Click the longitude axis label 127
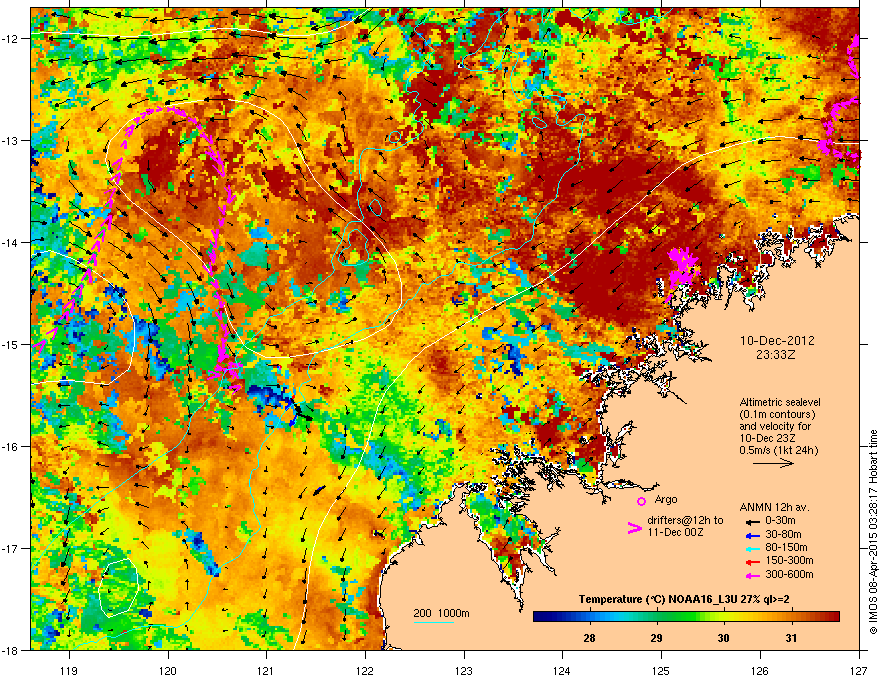The width and height of the screenshot is (880, 680). (859, 670)
